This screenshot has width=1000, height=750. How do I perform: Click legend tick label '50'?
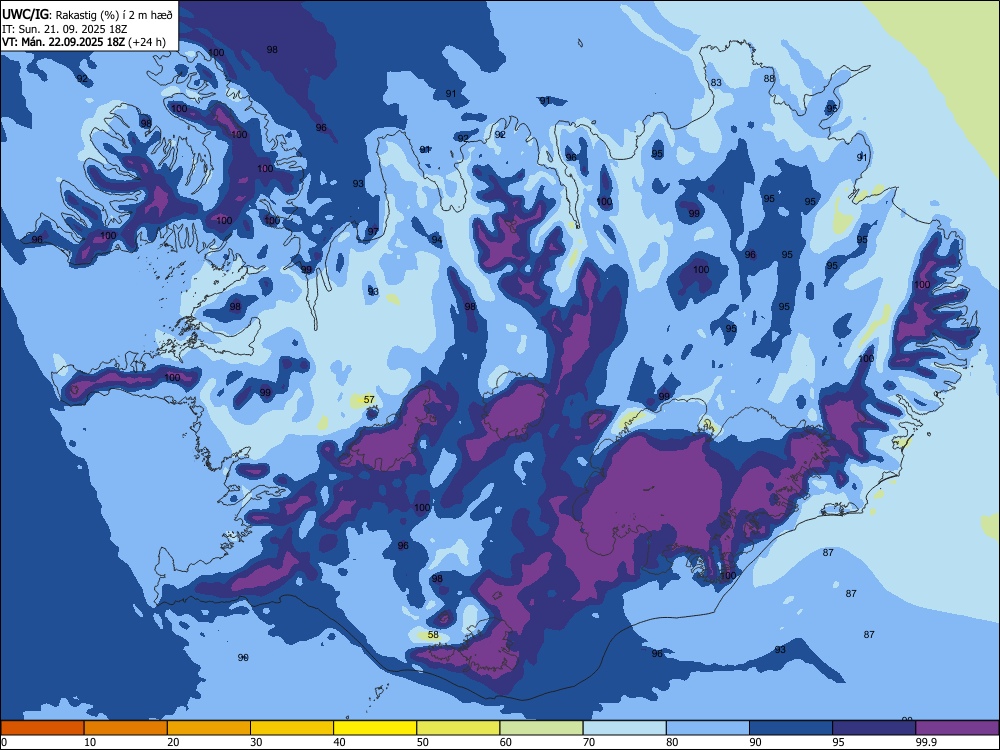coord(422,742)
